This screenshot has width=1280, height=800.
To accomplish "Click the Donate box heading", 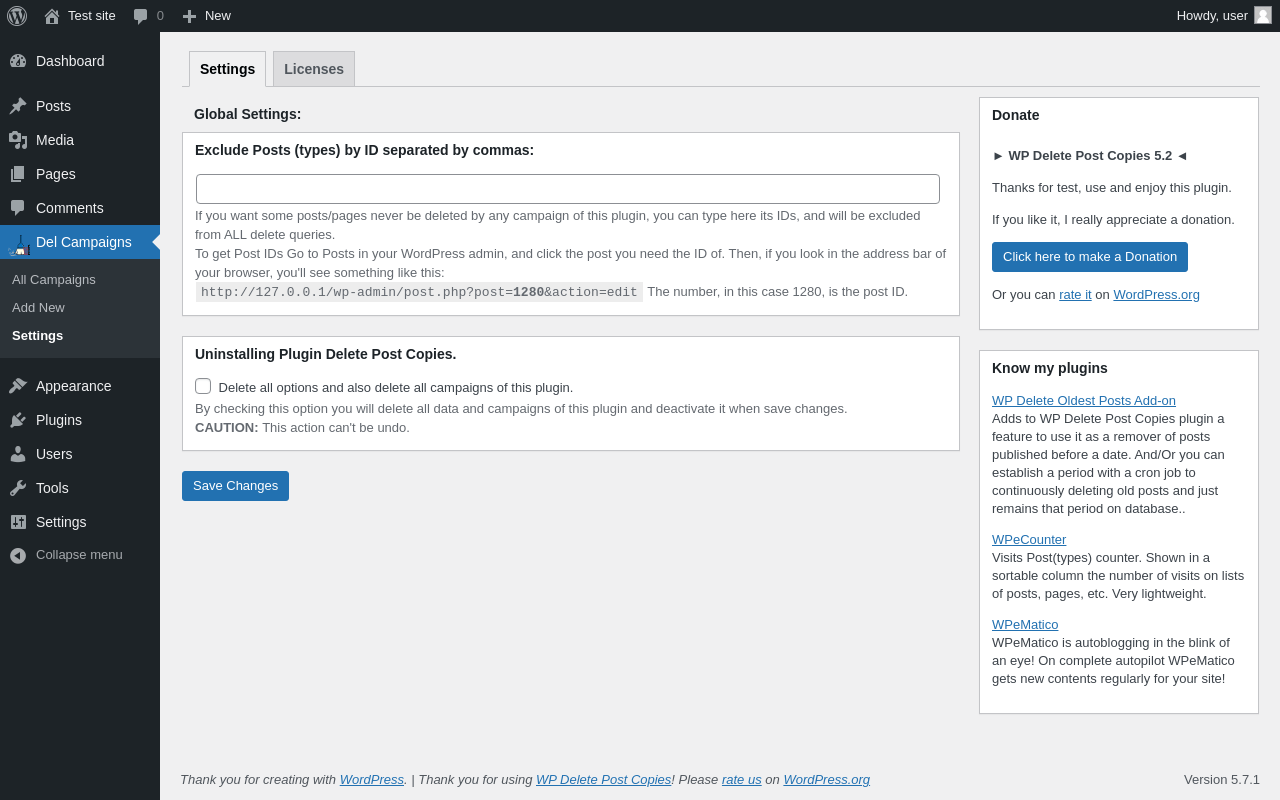I will 1016,115.
